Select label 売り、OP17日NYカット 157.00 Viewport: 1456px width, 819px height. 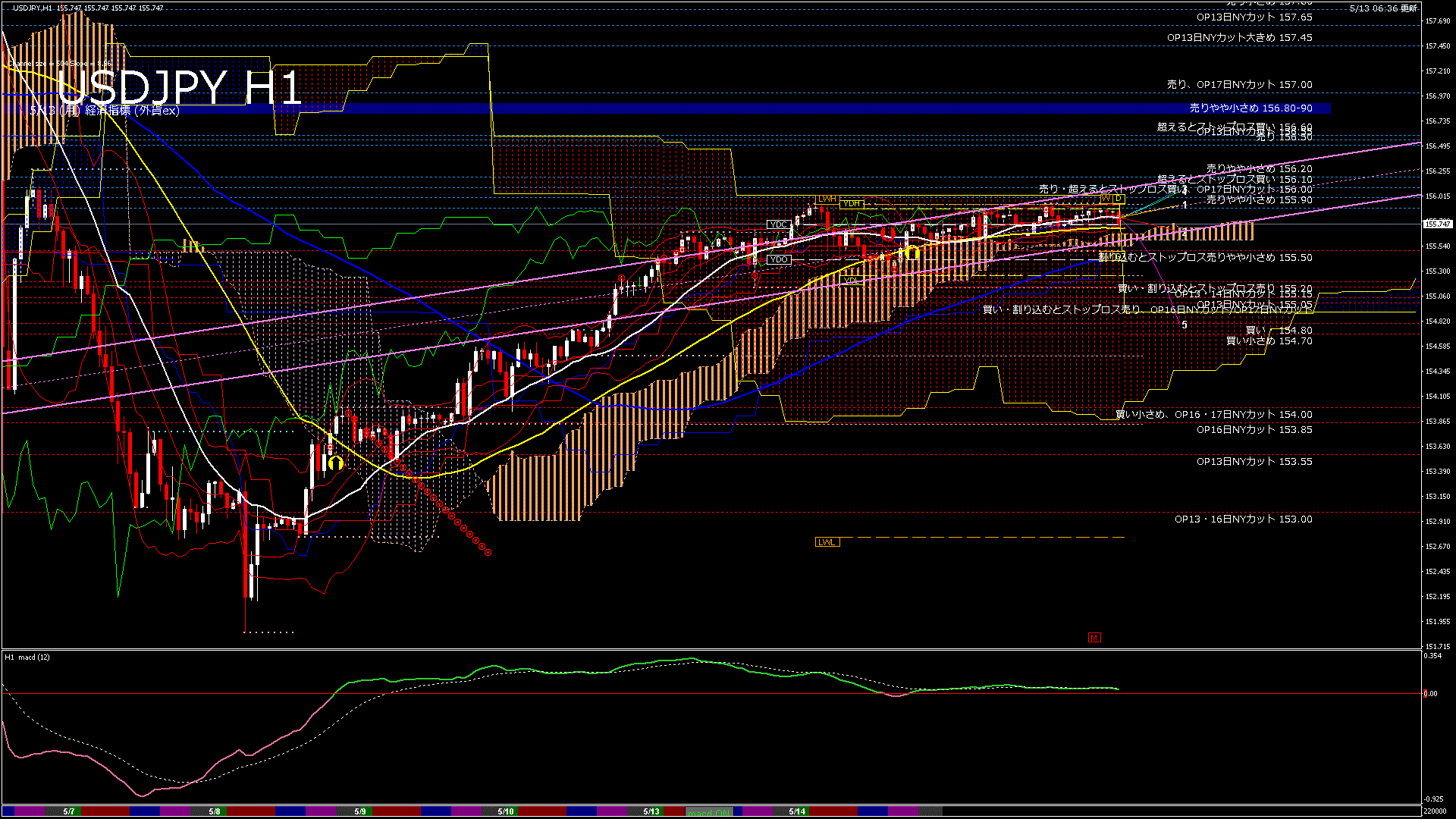pos(1240,84)
